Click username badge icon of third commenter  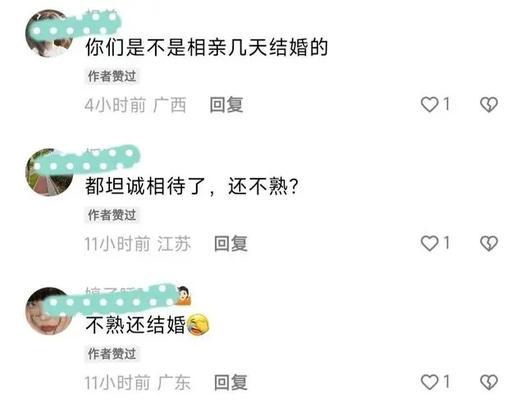pos(183,296)
